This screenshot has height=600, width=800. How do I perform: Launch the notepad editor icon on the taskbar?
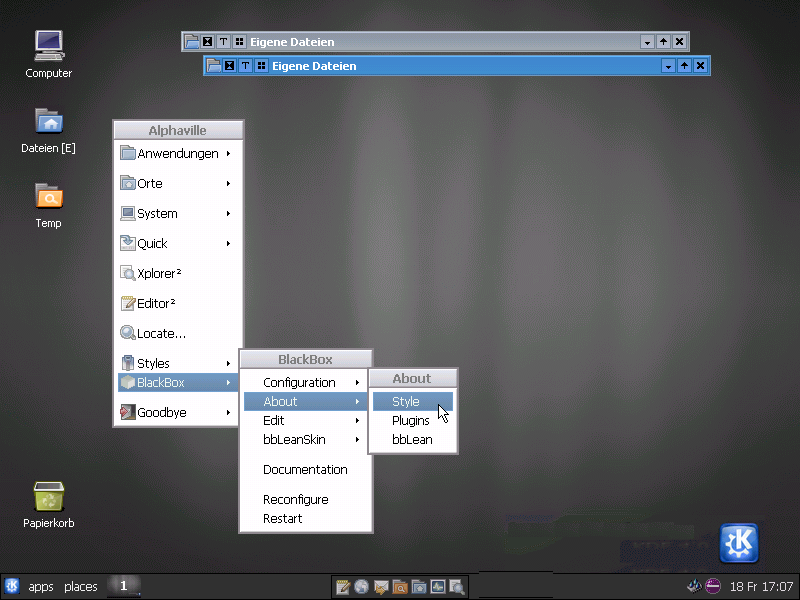coord(342,587)
